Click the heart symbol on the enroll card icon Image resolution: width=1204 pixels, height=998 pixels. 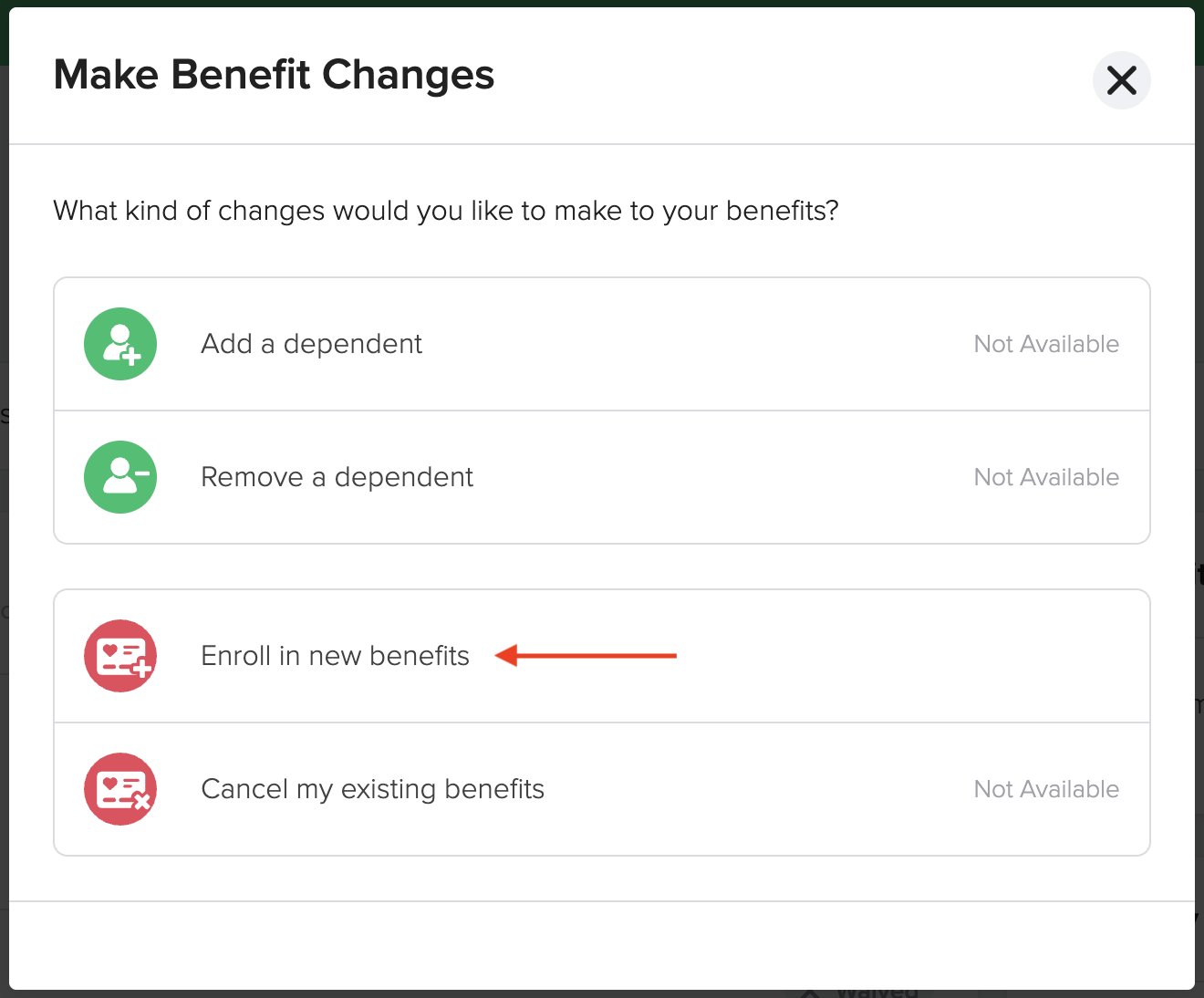click(109, 650)
